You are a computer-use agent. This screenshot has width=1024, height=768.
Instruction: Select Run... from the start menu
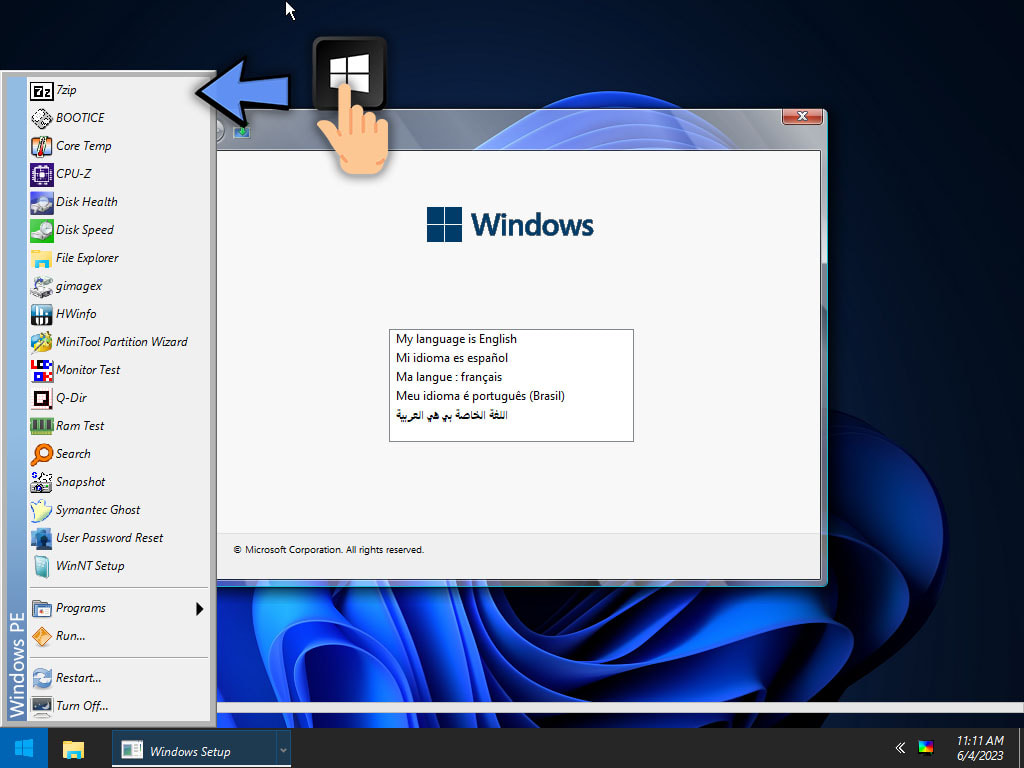tap(70, 636)
